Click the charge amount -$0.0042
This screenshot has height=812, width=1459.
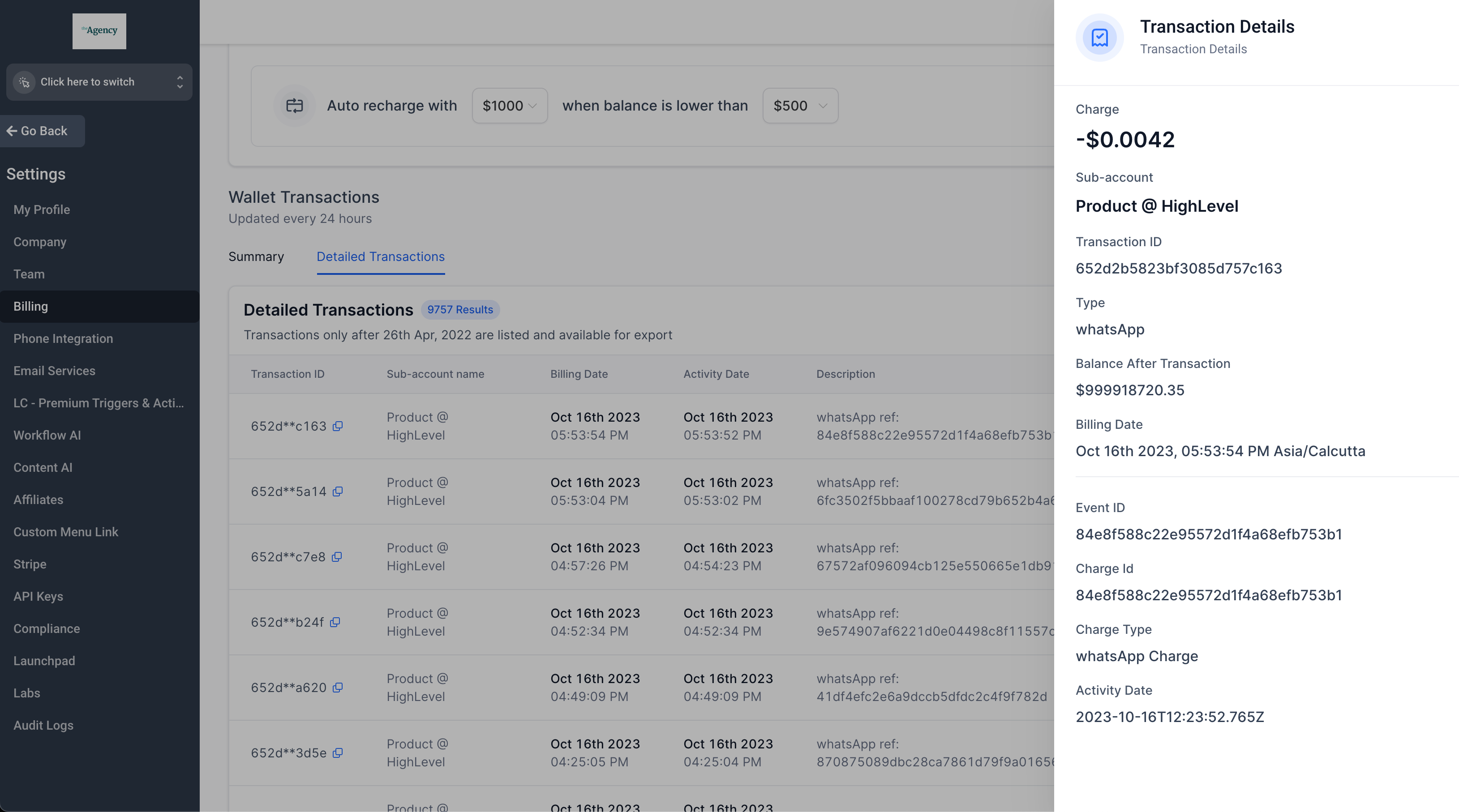[1125, 139]
